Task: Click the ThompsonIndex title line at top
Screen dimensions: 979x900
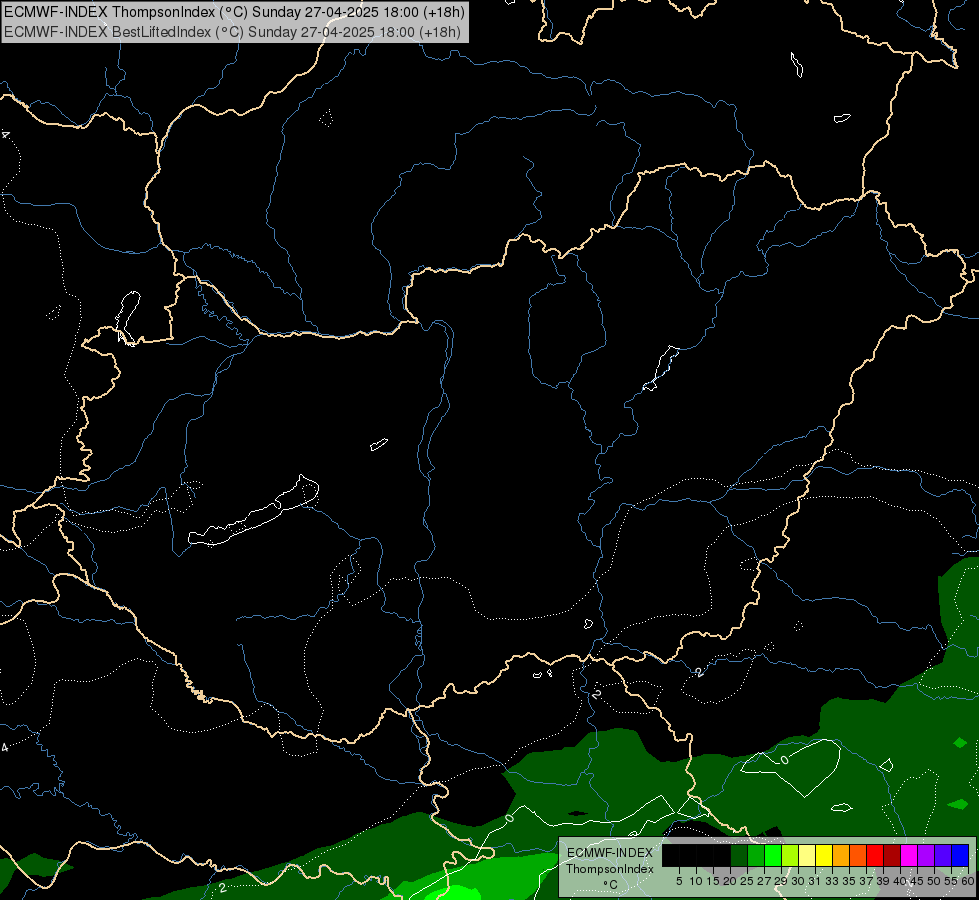Action: pyautogui.click(x=234, y=12)
